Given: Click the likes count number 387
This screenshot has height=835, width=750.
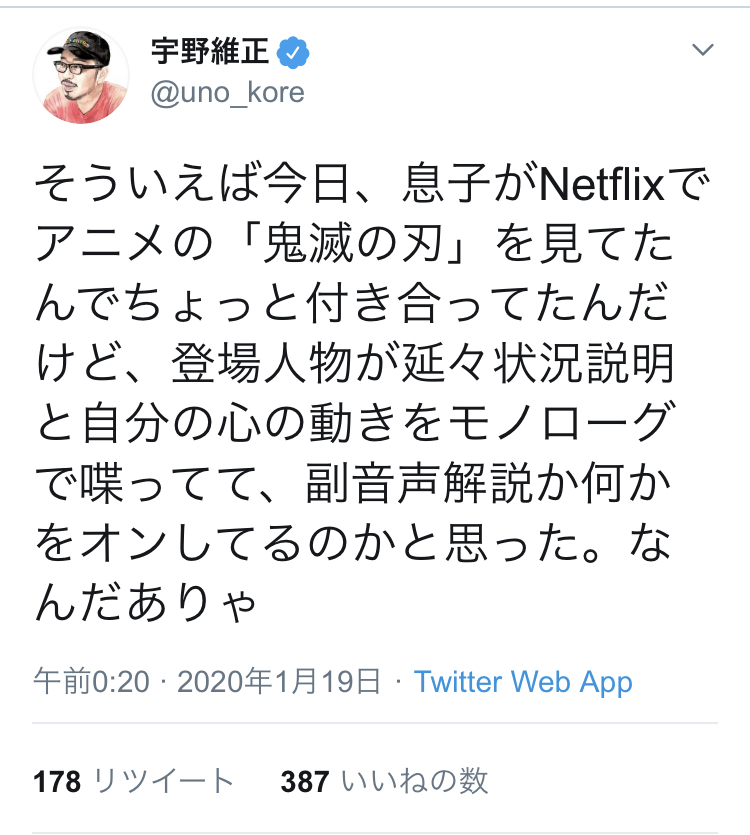Looking at the screenshot, I should (305, 781).
